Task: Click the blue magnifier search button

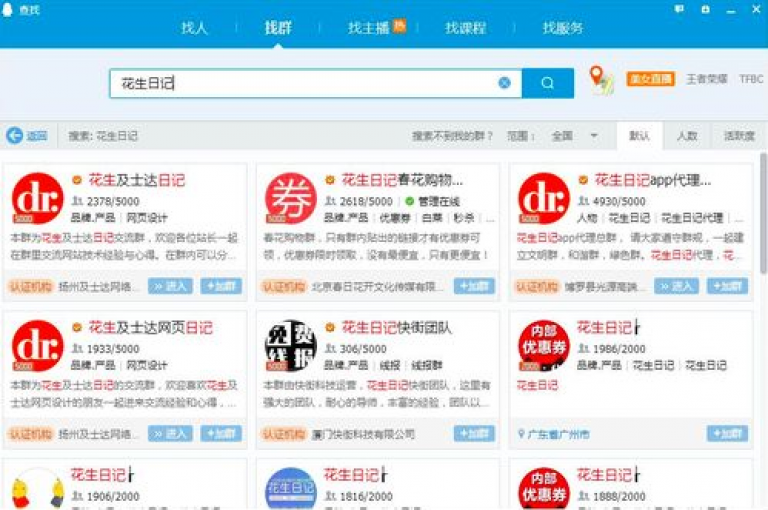Action: click(548, 83)
